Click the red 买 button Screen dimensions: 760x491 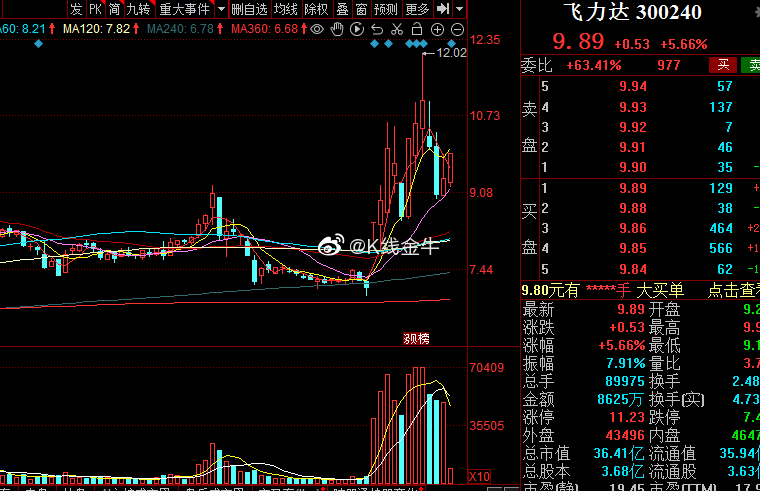722,65
